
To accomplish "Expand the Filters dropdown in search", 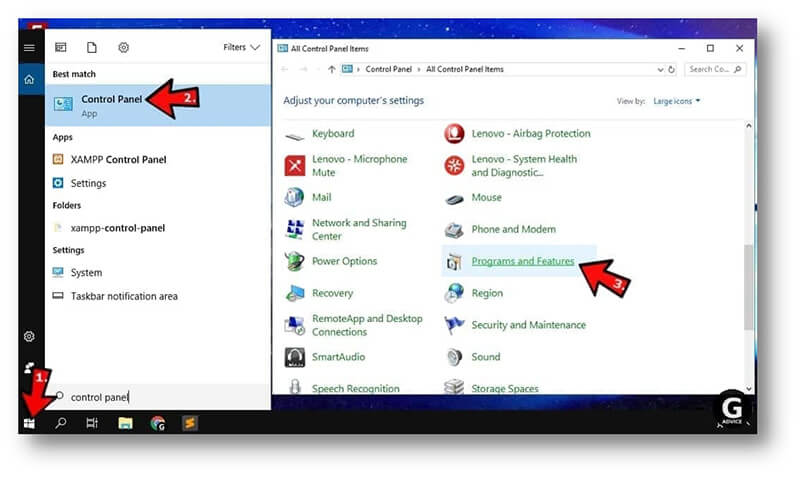I will pos(241,47).
